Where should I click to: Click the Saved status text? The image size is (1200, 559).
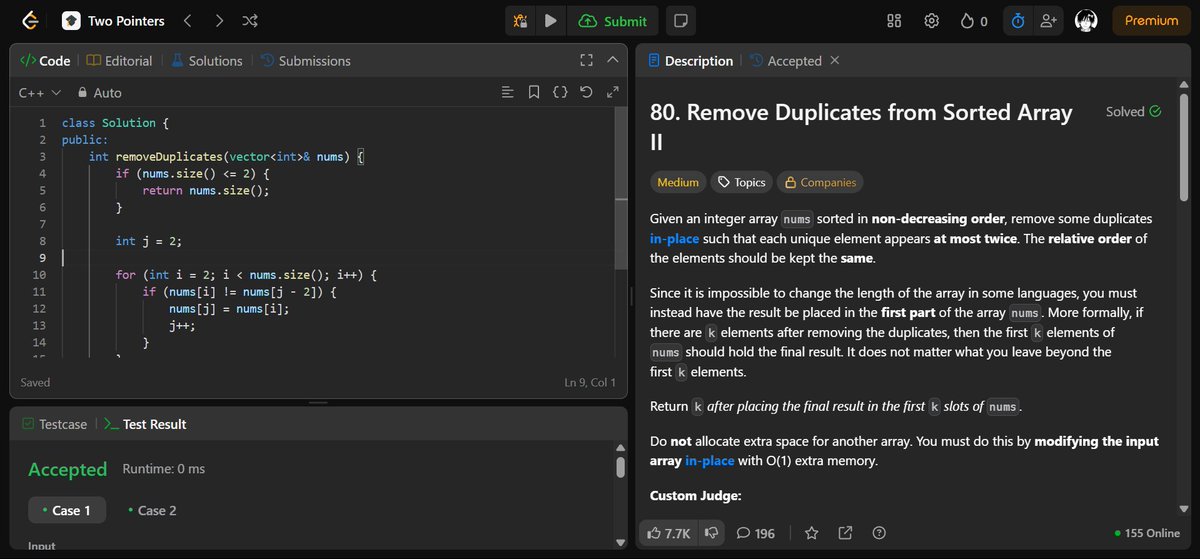(35, 382)
